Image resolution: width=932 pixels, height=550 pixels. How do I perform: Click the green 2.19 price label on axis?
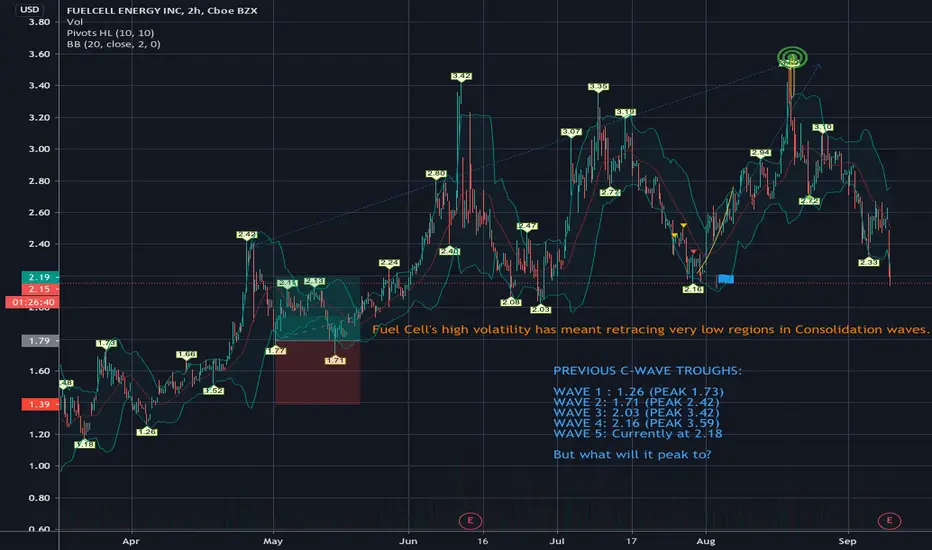click(x=40, y=277)
